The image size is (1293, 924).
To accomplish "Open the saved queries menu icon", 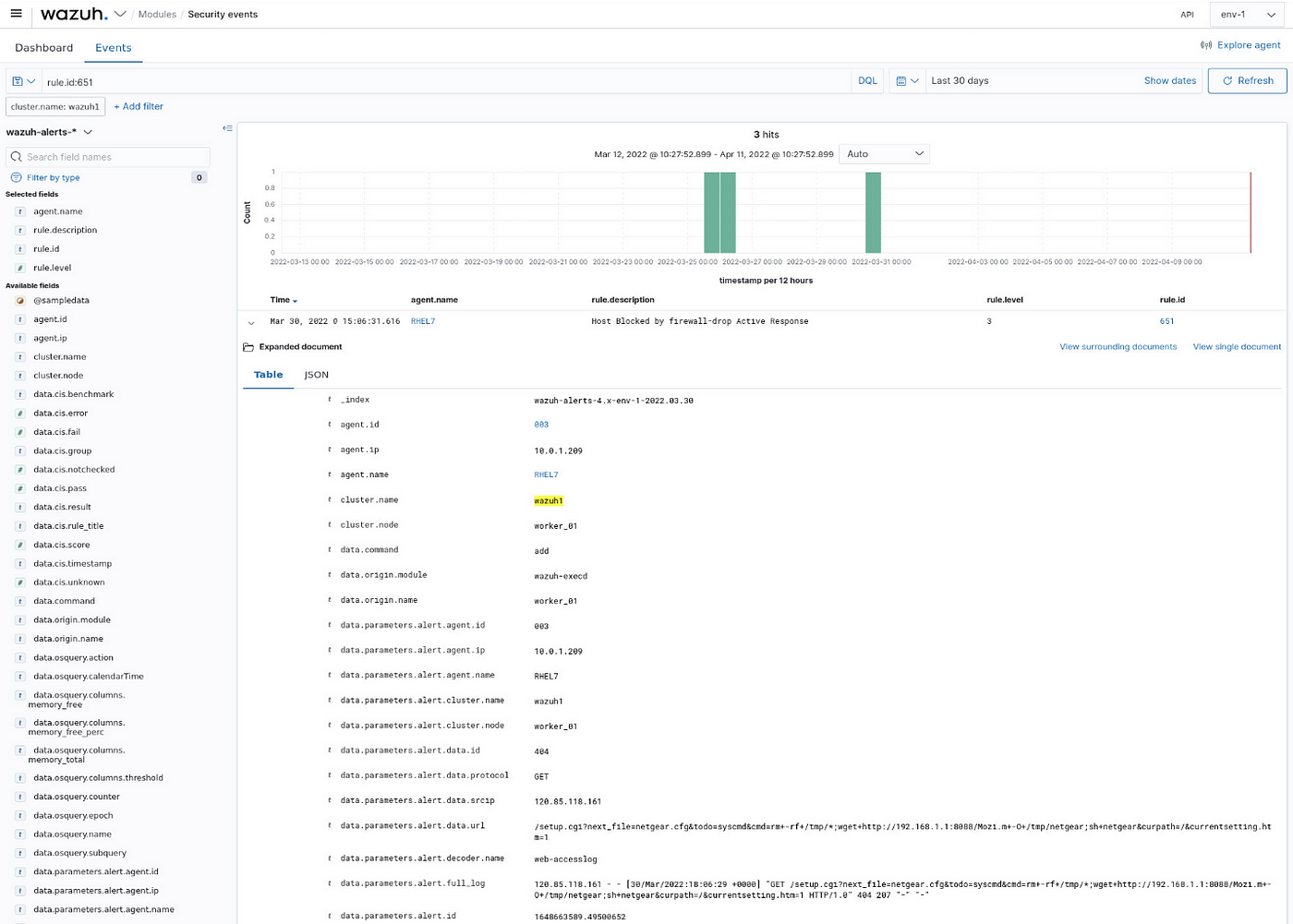I will 24,81.
